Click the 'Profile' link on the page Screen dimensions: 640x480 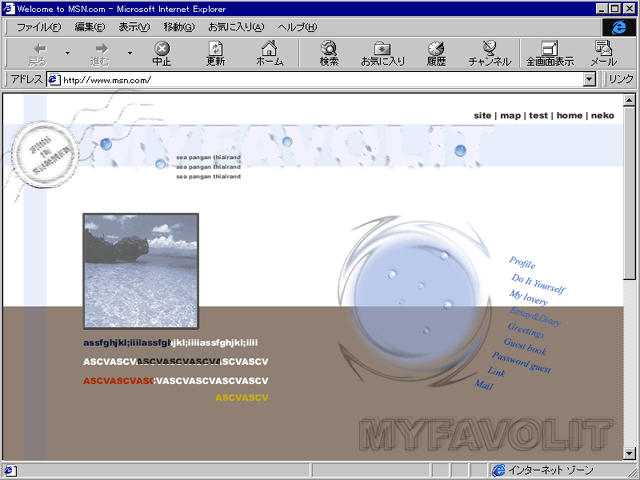pos(522,263)
